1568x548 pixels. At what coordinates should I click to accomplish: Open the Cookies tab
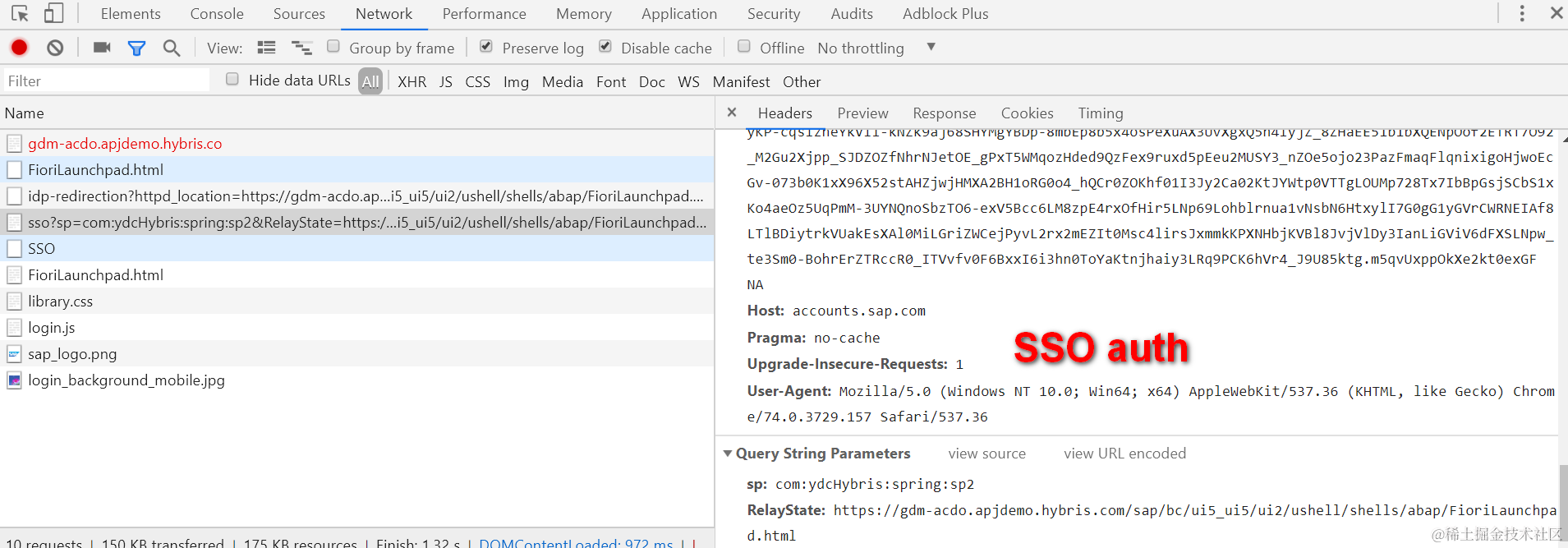pyautogui.click(x=1027, y=113)
